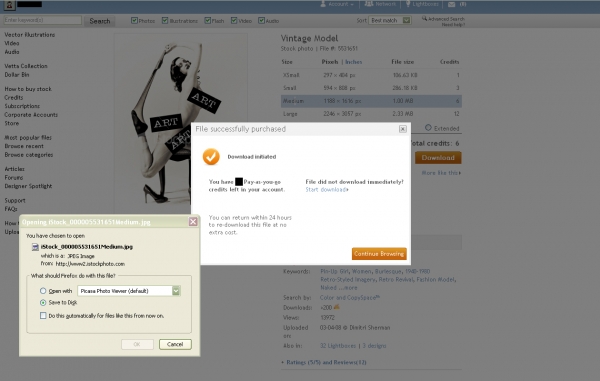The height and width of the screenshot is (381, 600).
Task: Click the Need help link
Action: 453,24
